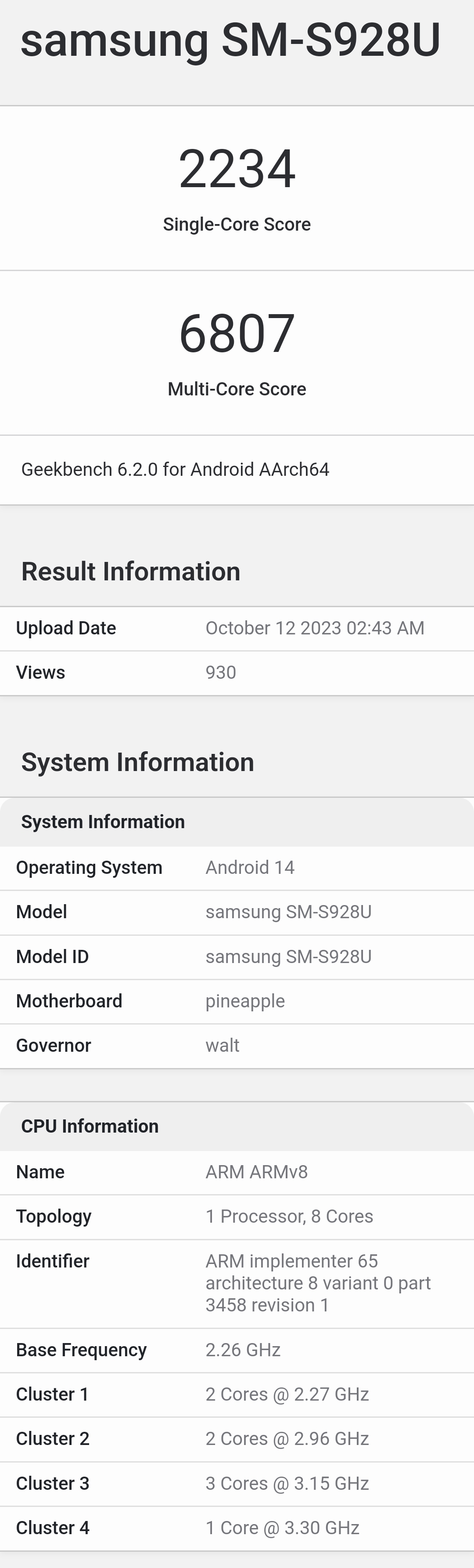The height and width of the screenshot is (1568, 474).
Task: Click the walt governor value
Action: click(x=223, y=1045)
